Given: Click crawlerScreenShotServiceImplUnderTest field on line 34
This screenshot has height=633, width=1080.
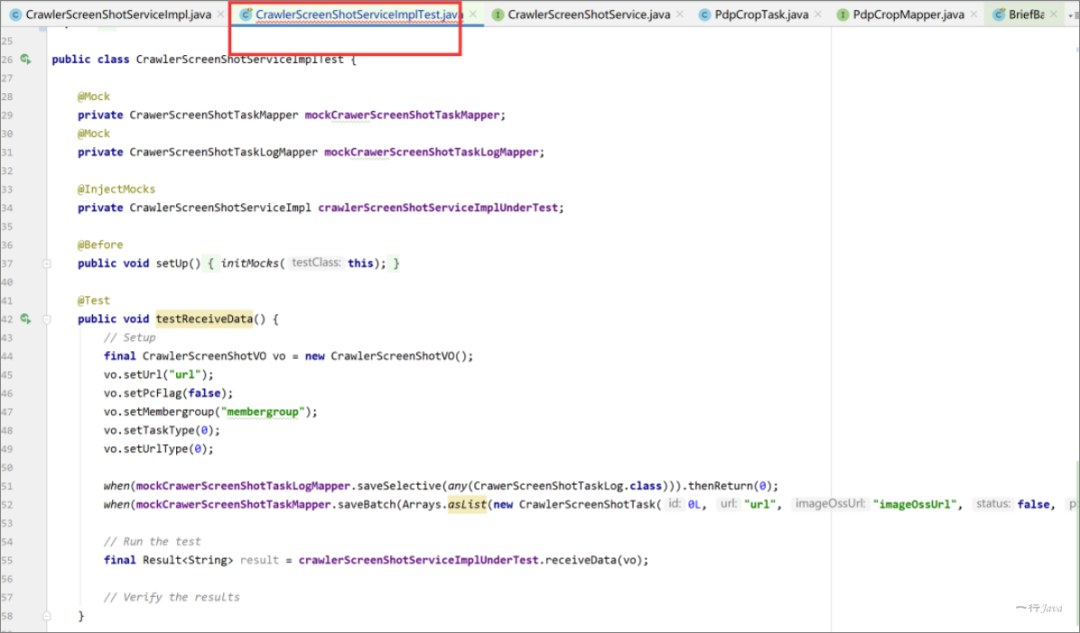Looking at the screenshot, I should click(438, 207).
